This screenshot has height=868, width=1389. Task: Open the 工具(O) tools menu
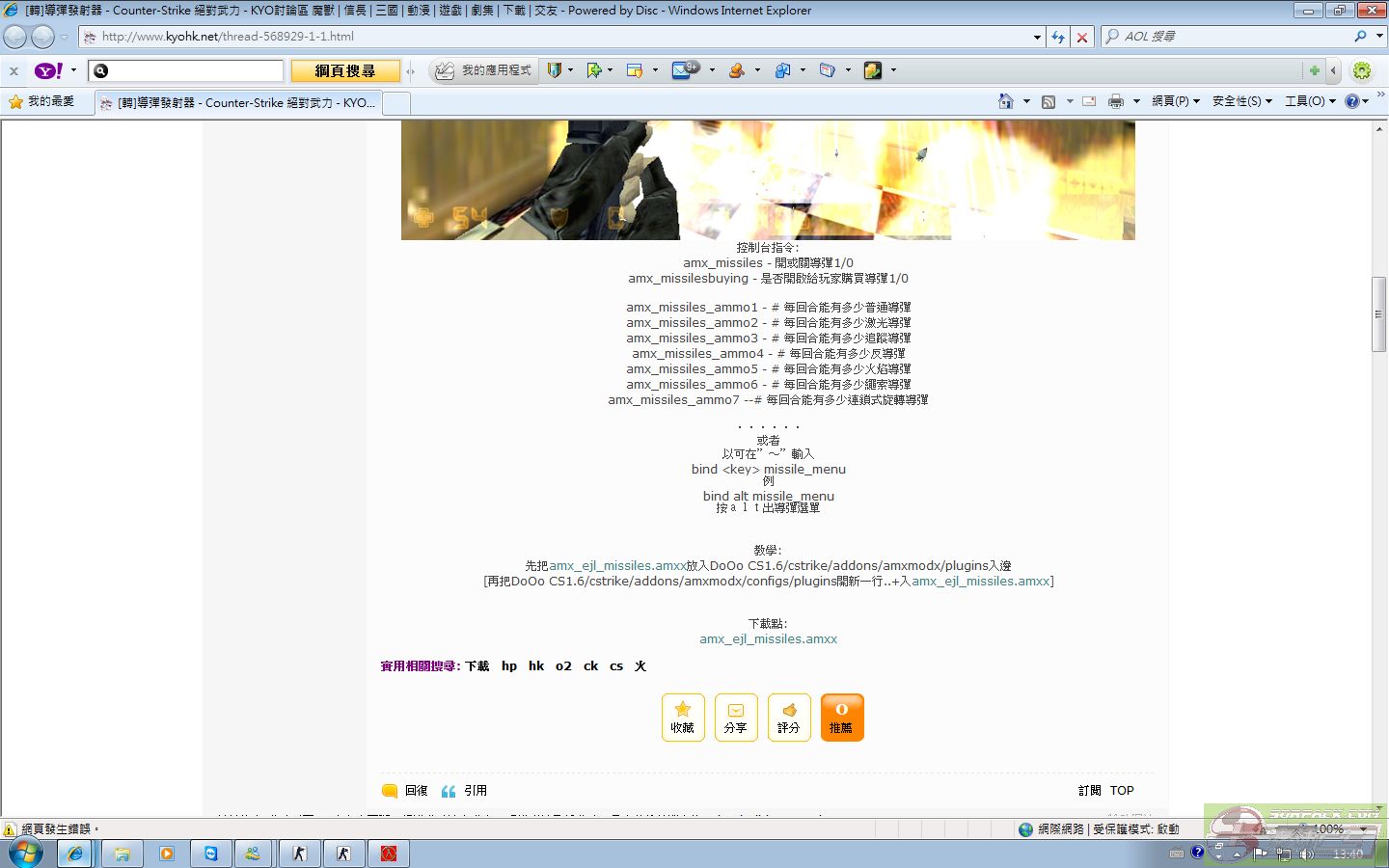click(1310, 101)
